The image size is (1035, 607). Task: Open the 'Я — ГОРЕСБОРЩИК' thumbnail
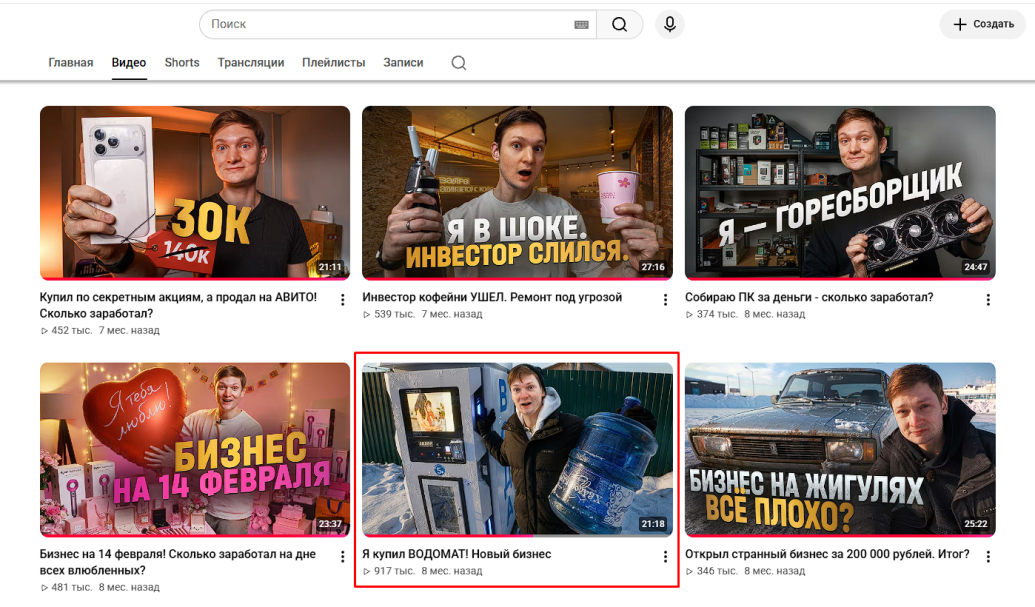[840, 193]
